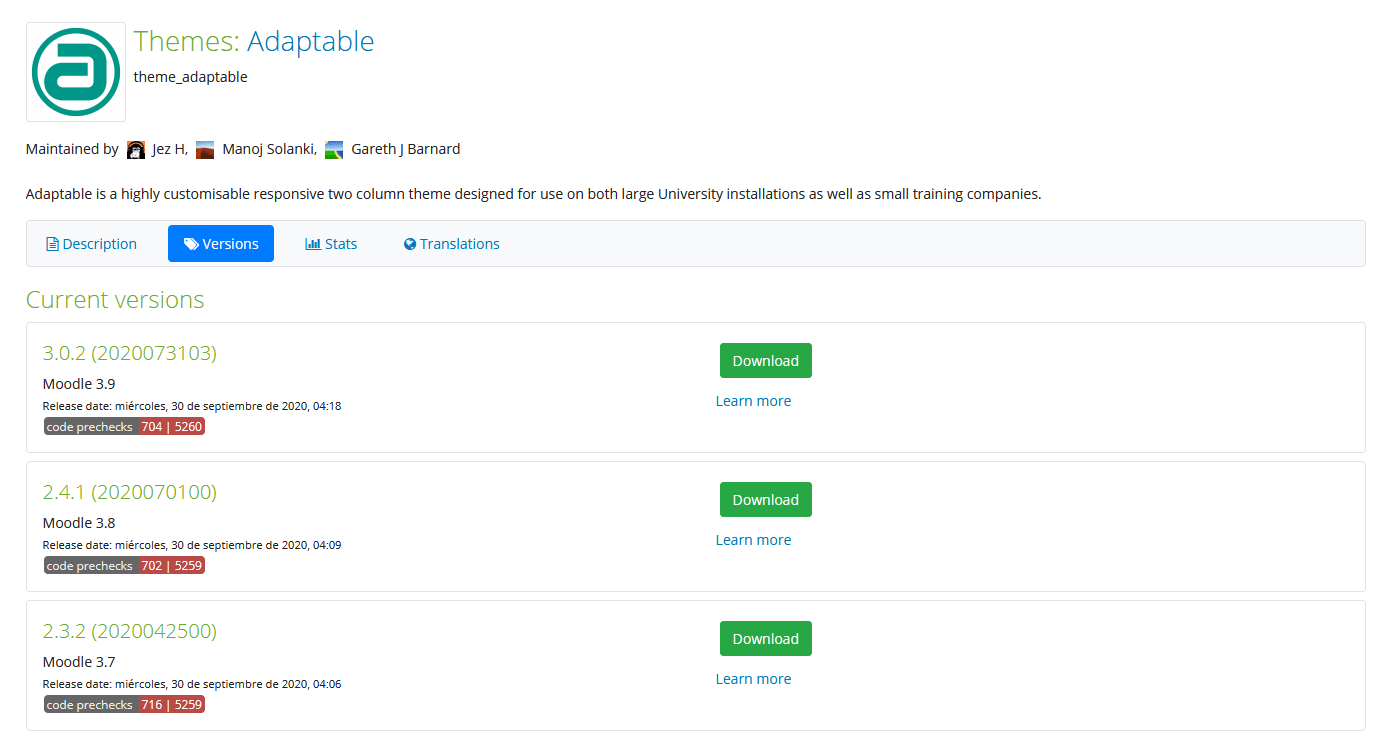1377x739 pixels.
Task: Click Gareth J Barnard's avatar picture
Action: (x=334, y=150)
